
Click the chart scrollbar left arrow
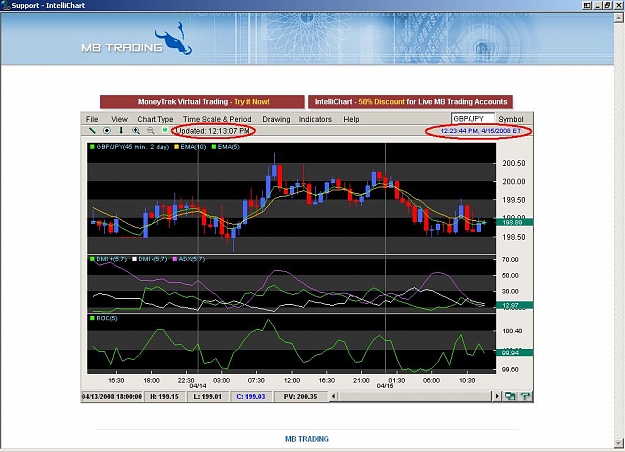[334, 396]
